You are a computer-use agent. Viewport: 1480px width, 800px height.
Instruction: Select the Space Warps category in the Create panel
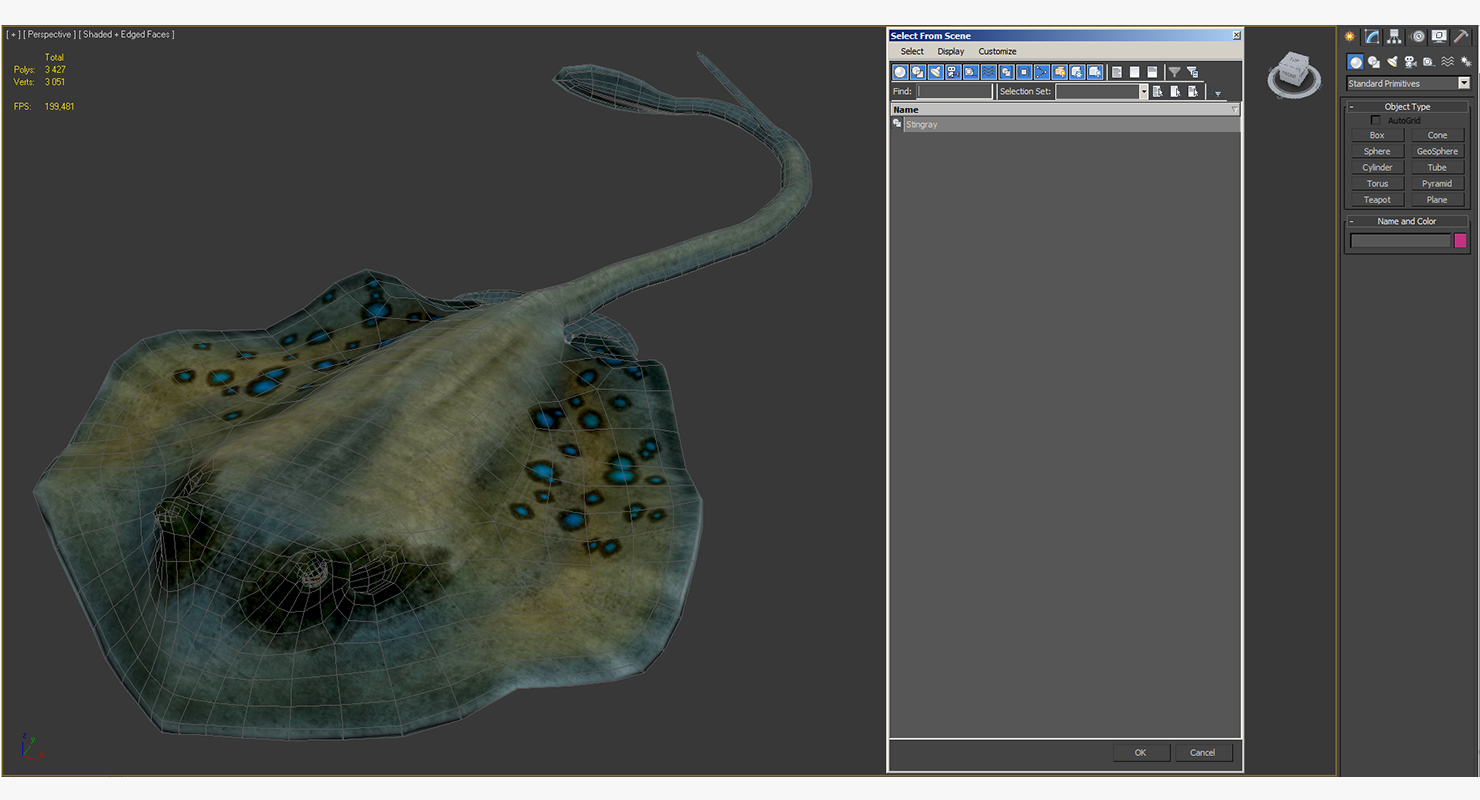click(1447, 62)
